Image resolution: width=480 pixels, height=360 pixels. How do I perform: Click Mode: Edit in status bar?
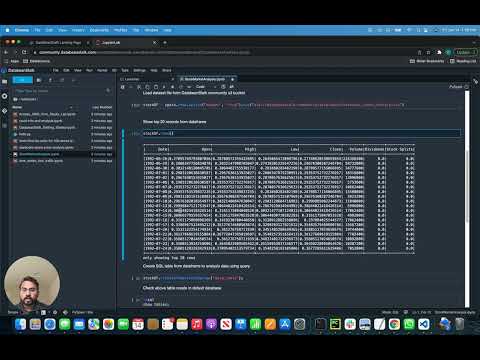click(390, 312)
